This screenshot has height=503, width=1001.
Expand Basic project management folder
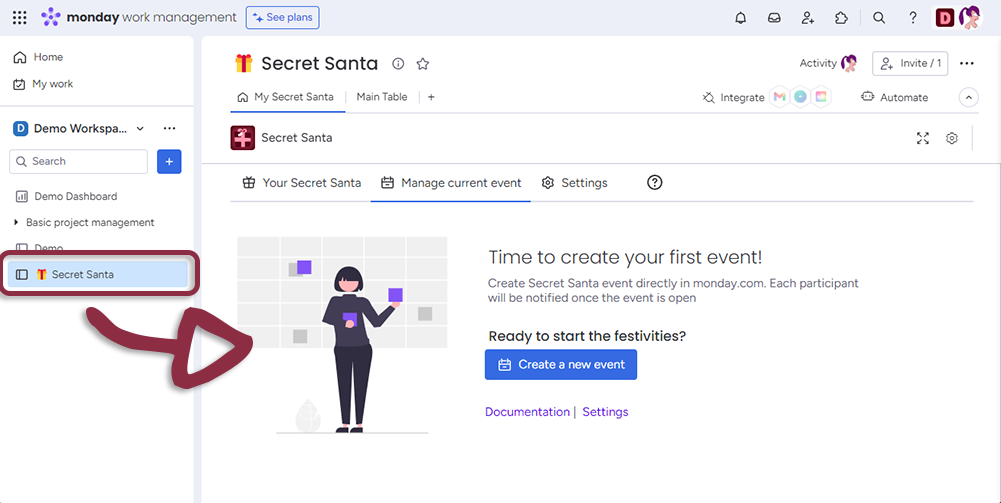(16, 222)
